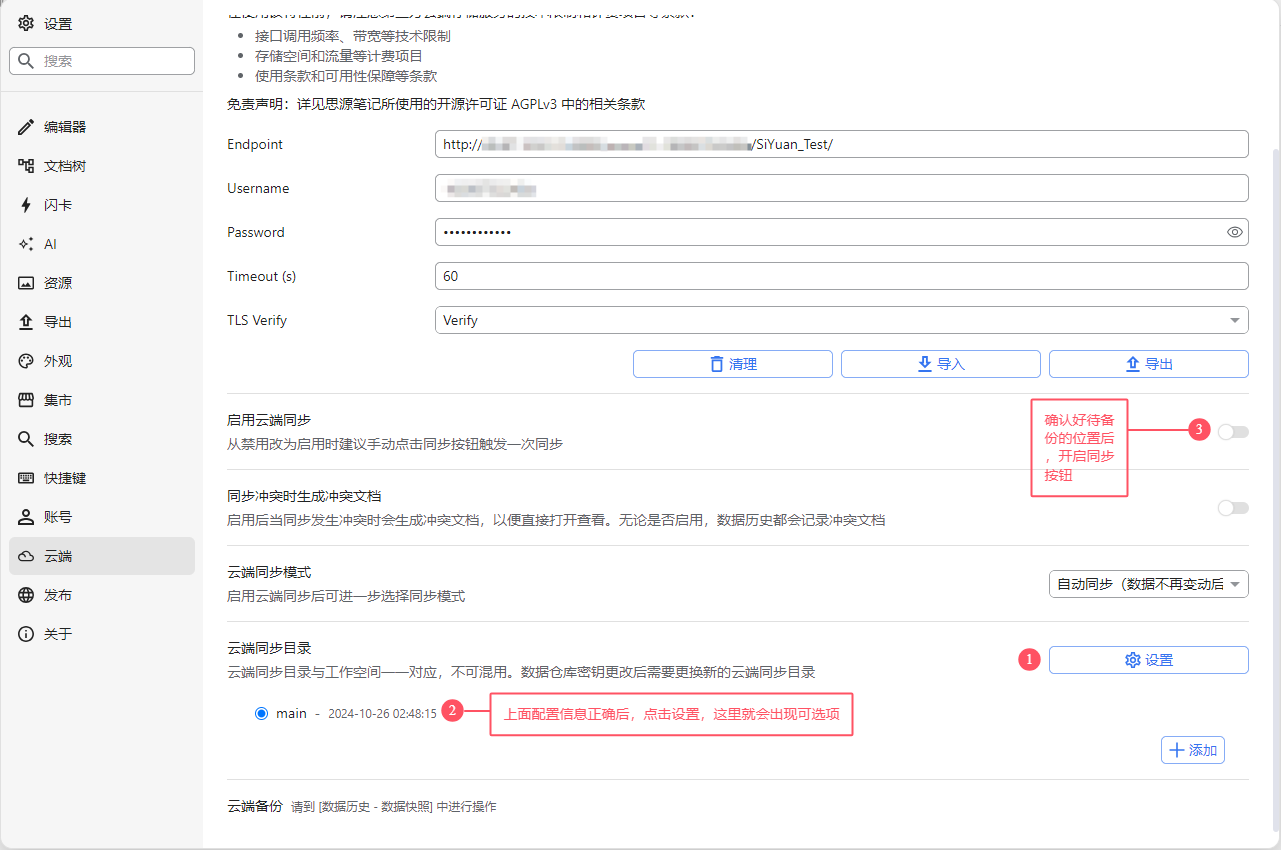Expand the 云端同步模式 dropdown
This screenshot has width=1281, height=850.
pyautogui.click(x=1148, y=584)
